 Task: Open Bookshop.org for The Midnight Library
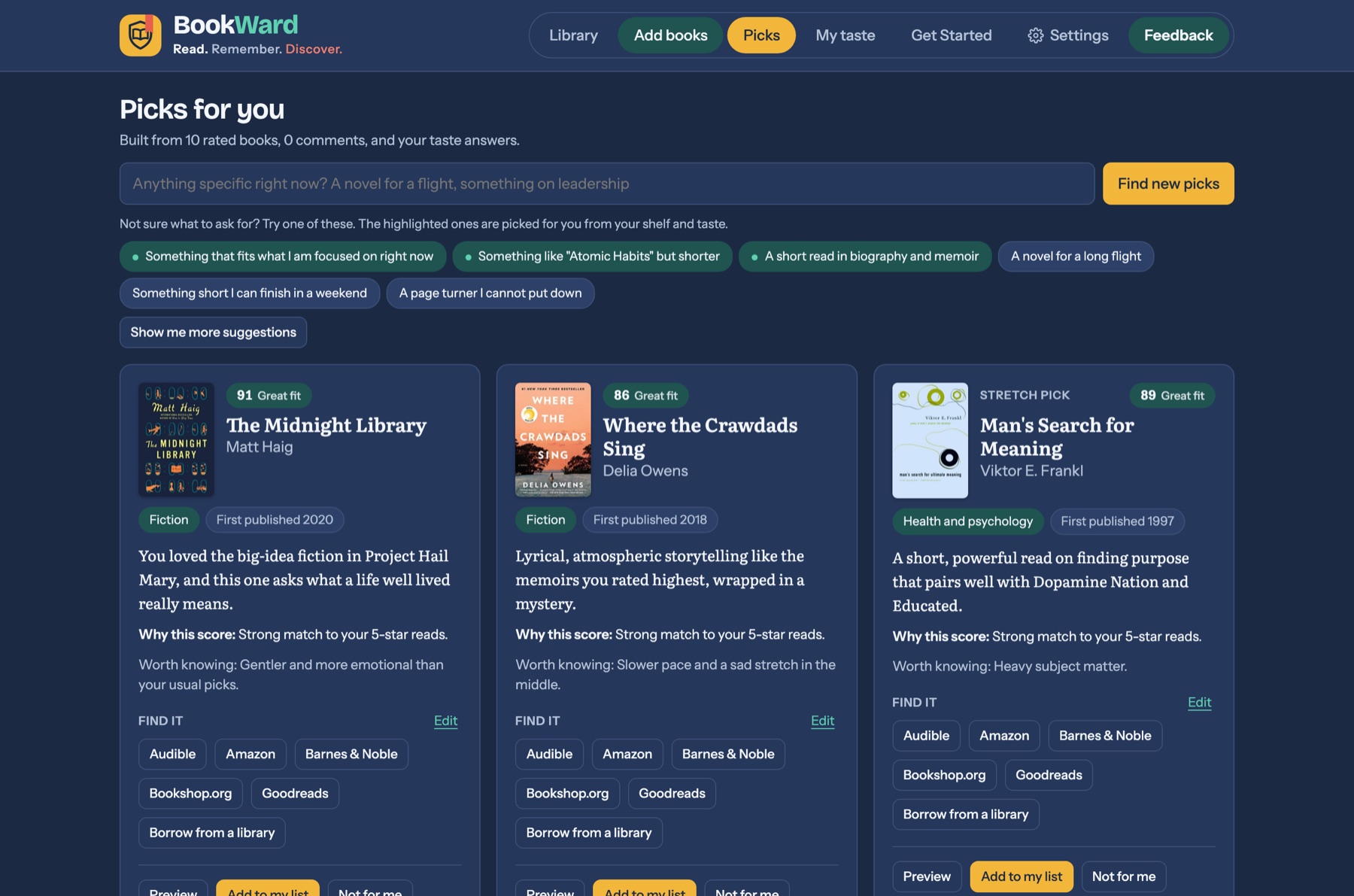190,794
